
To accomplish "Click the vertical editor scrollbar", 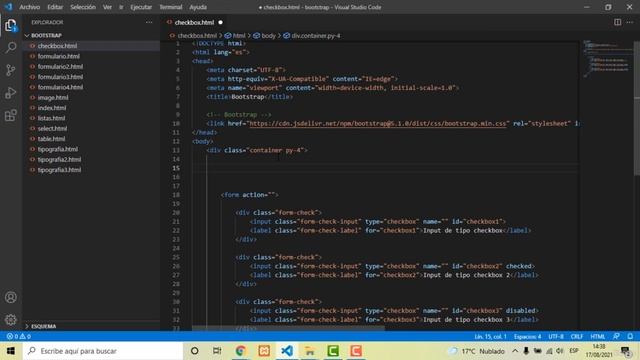I will pos(637,108).
